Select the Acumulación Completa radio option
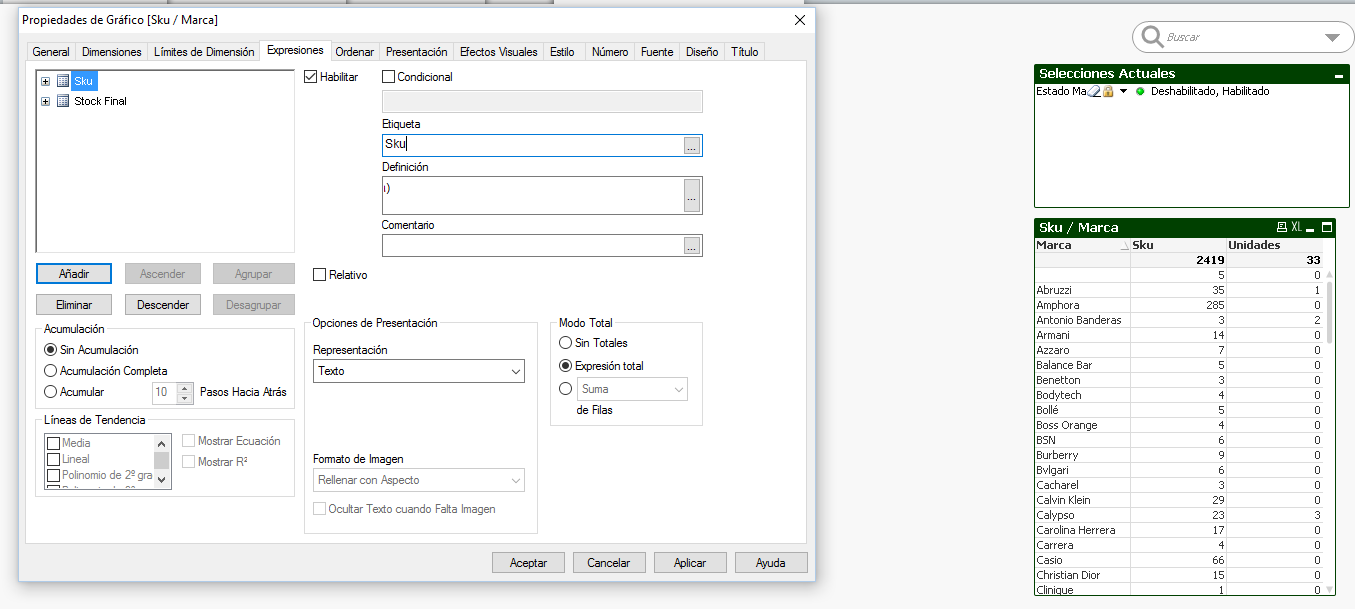Image resolution: width=1355 pixels, height=609 pixels. pos(51,371)
